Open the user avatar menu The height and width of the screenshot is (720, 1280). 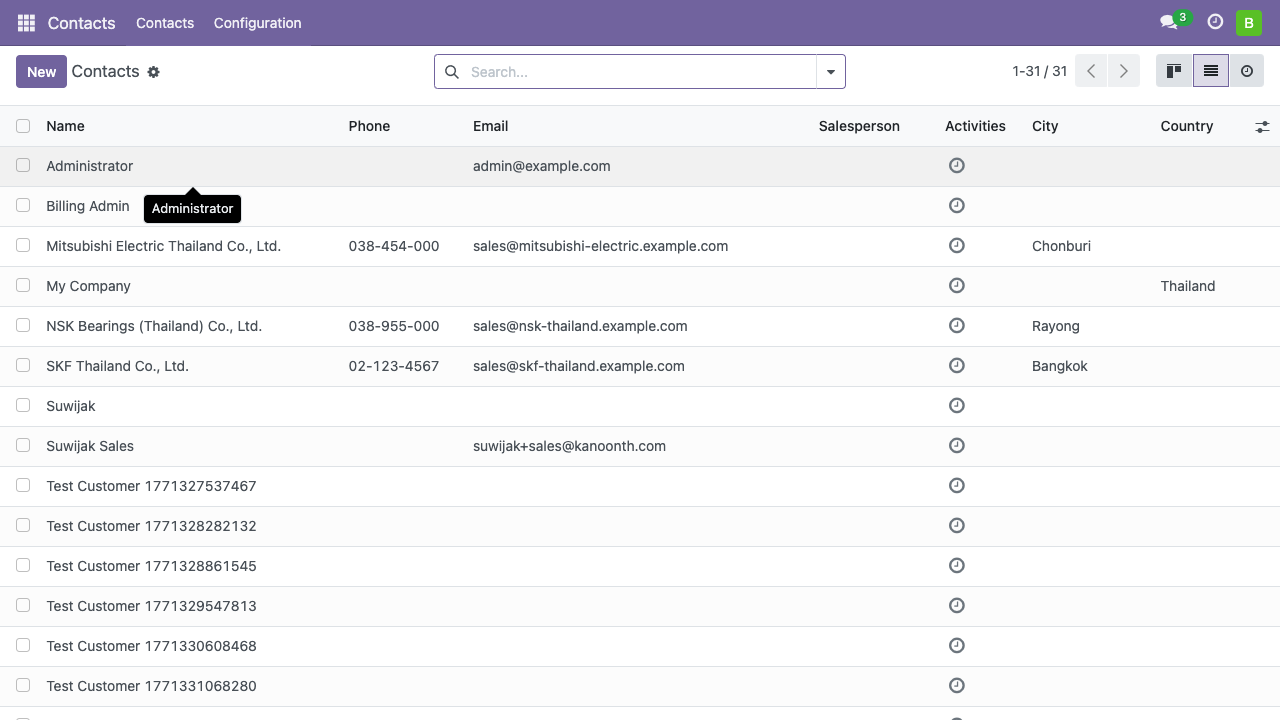click(x=1248, y=23)
